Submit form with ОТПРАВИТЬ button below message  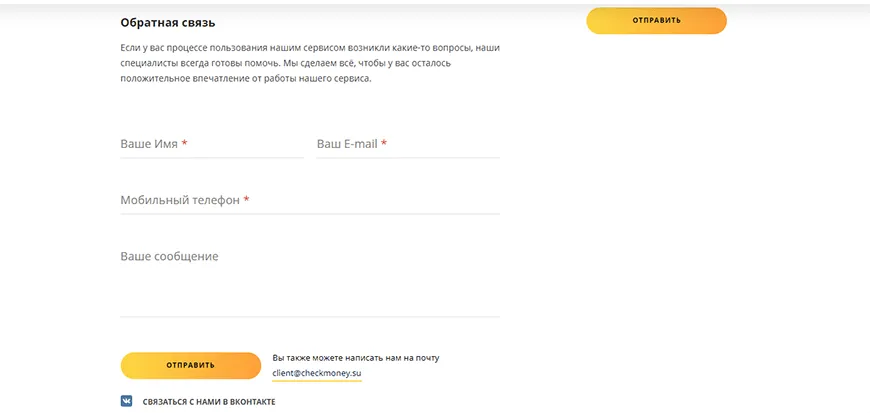click(x=190, y=365)
